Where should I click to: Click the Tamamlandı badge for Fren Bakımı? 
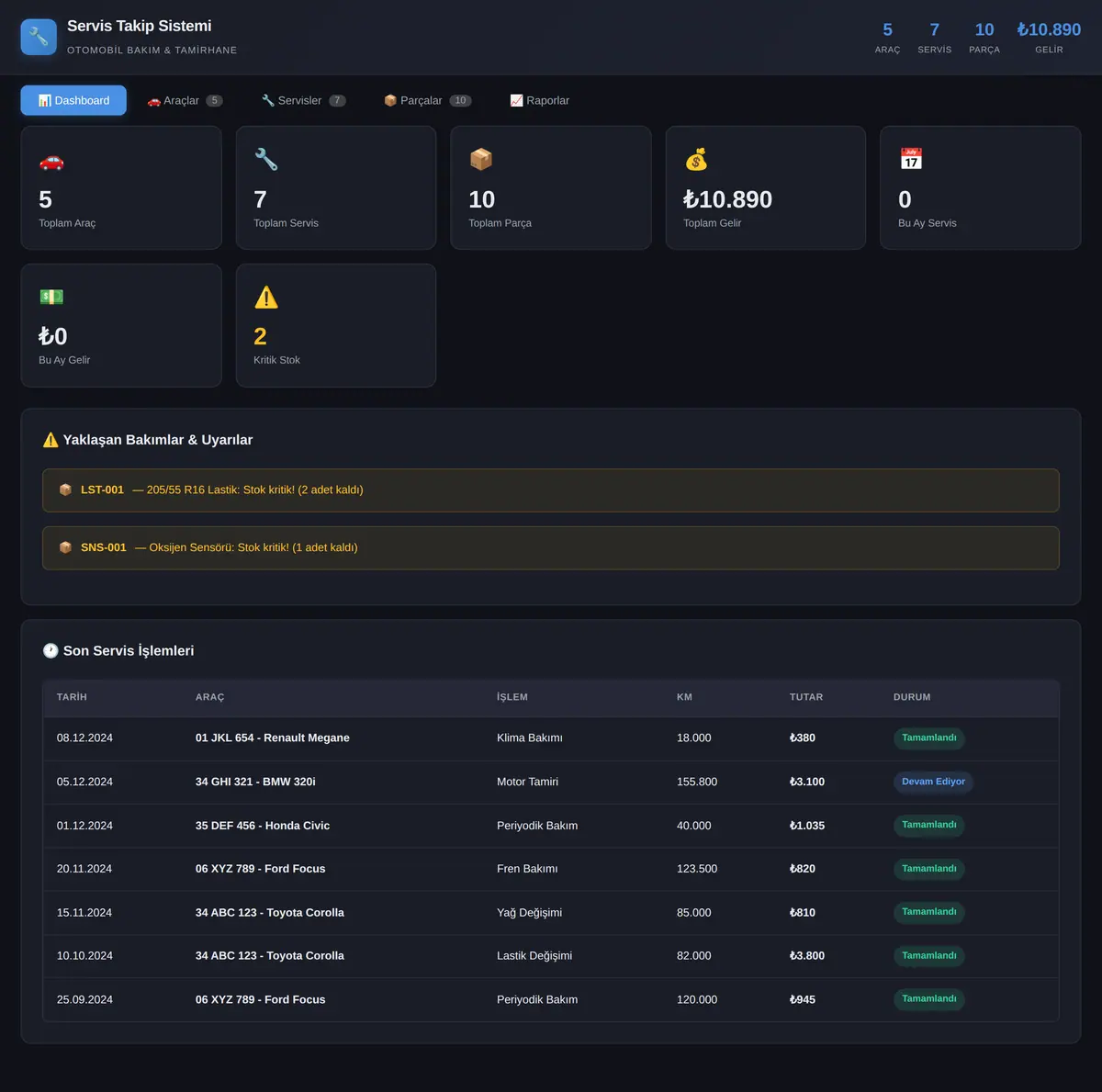pyautogui.click(x=928, y=869)
